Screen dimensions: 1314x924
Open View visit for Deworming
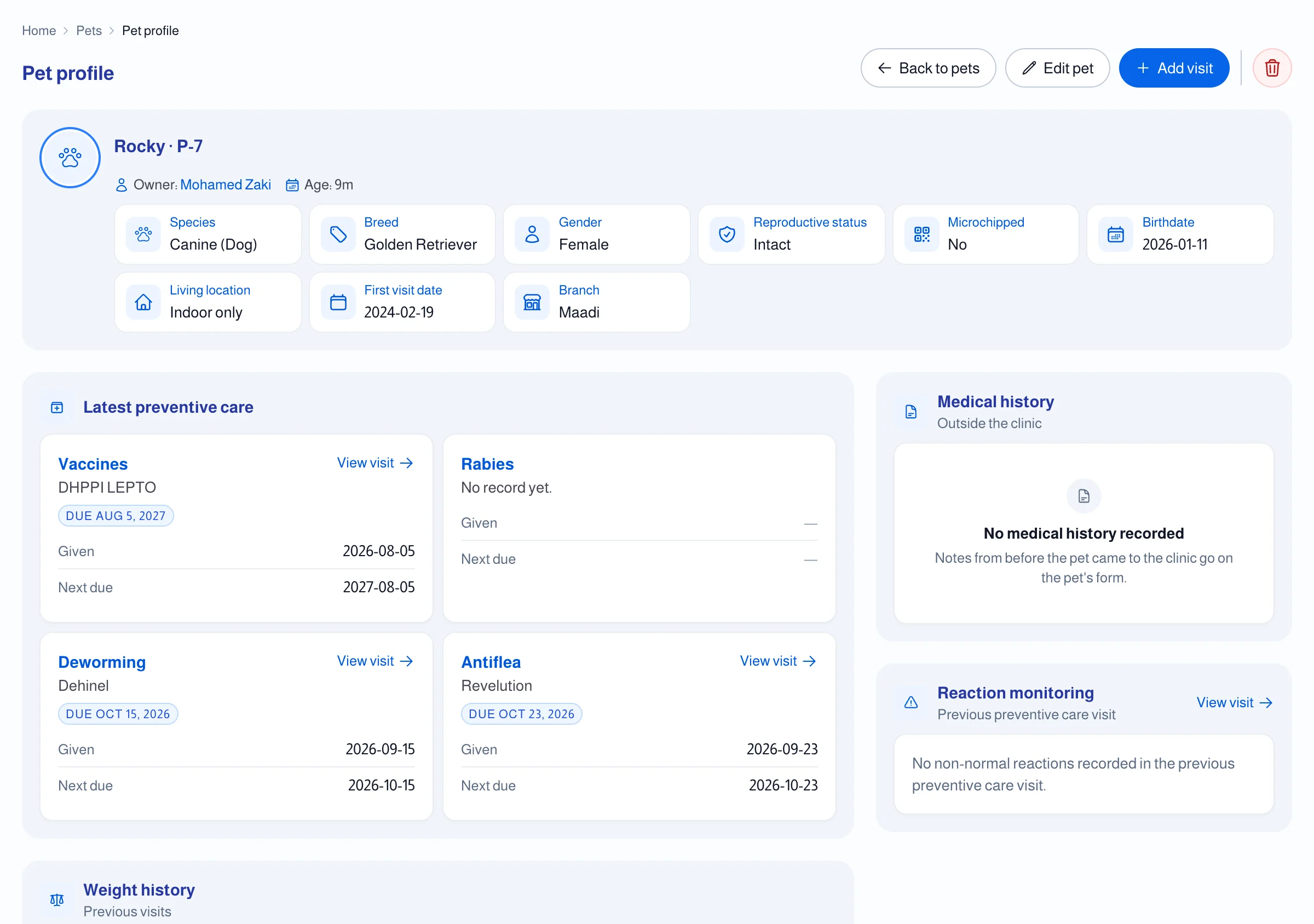pos(376,661)
